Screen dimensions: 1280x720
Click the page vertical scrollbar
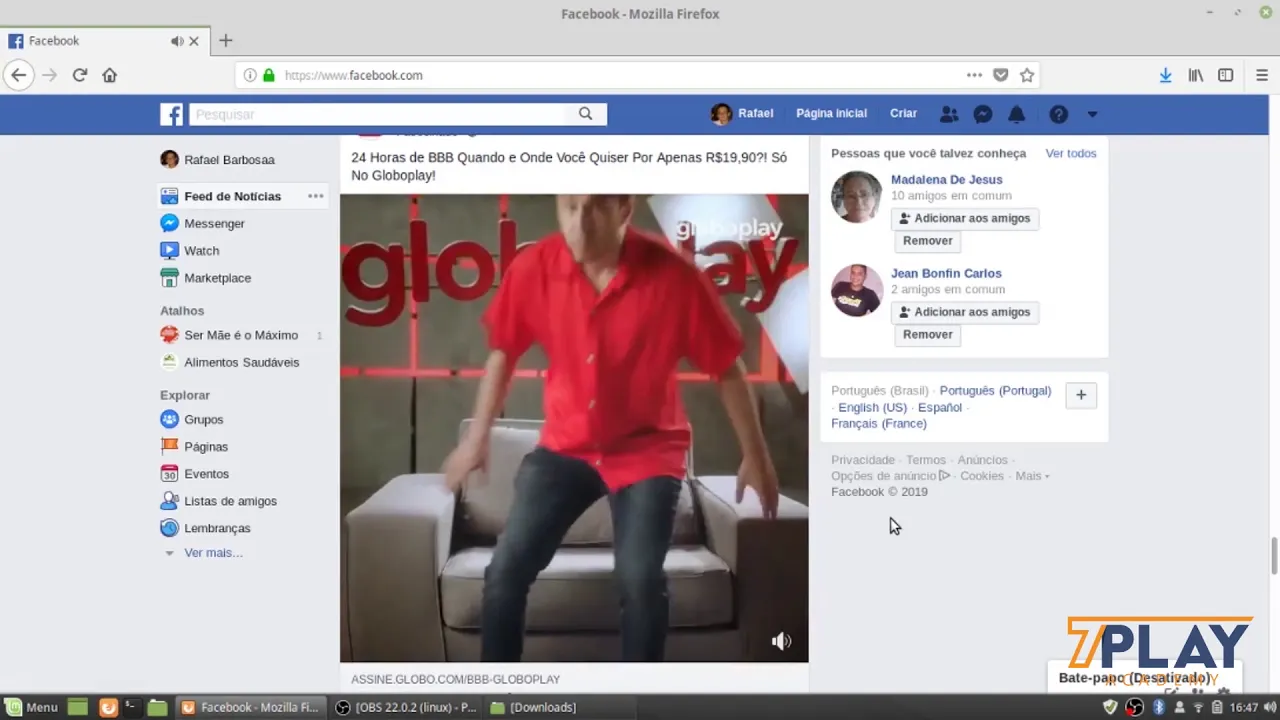coord(1274,555)
